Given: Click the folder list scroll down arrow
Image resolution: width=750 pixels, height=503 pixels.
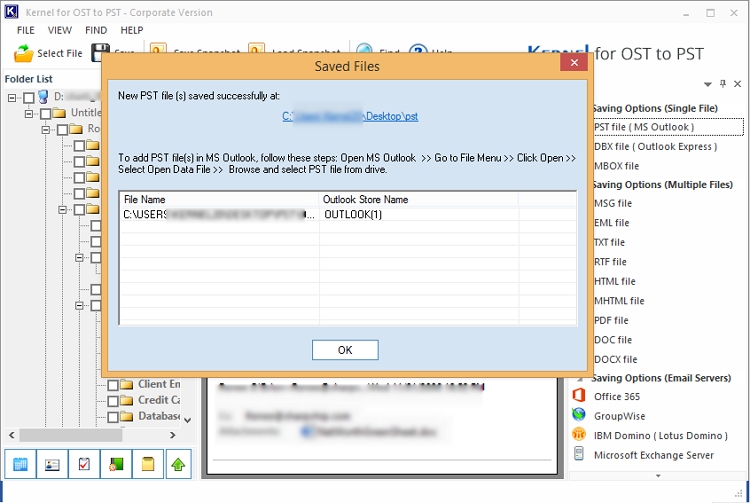Looking at the screenshot, I should pos(188,420).
